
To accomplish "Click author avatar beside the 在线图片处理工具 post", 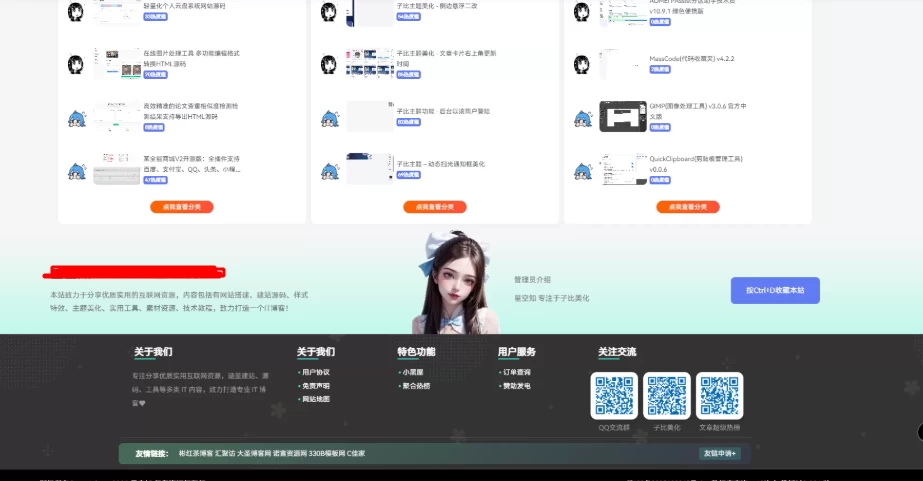I will pyautogui.click(x=75, y=64).
